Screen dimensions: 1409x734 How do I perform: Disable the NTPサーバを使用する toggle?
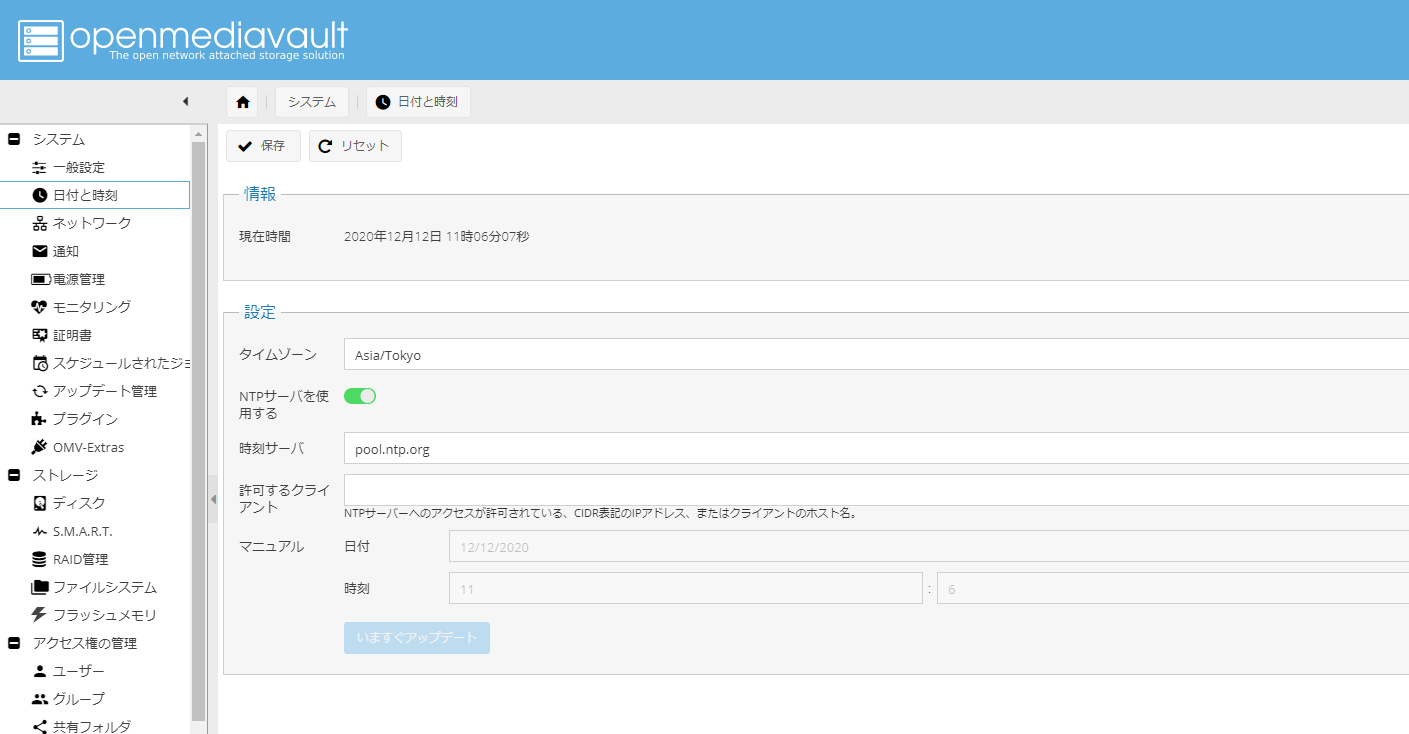[360, 396]
